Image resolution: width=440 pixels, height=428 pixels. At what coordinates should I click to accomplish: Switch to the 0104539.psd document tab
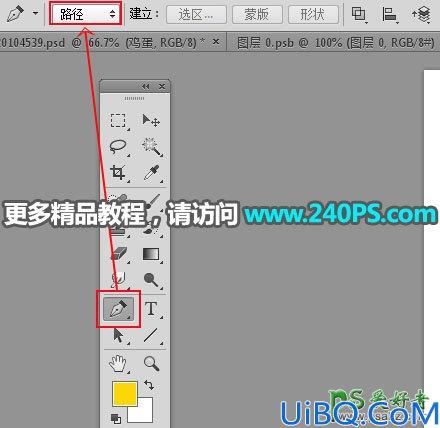(103, 43)
